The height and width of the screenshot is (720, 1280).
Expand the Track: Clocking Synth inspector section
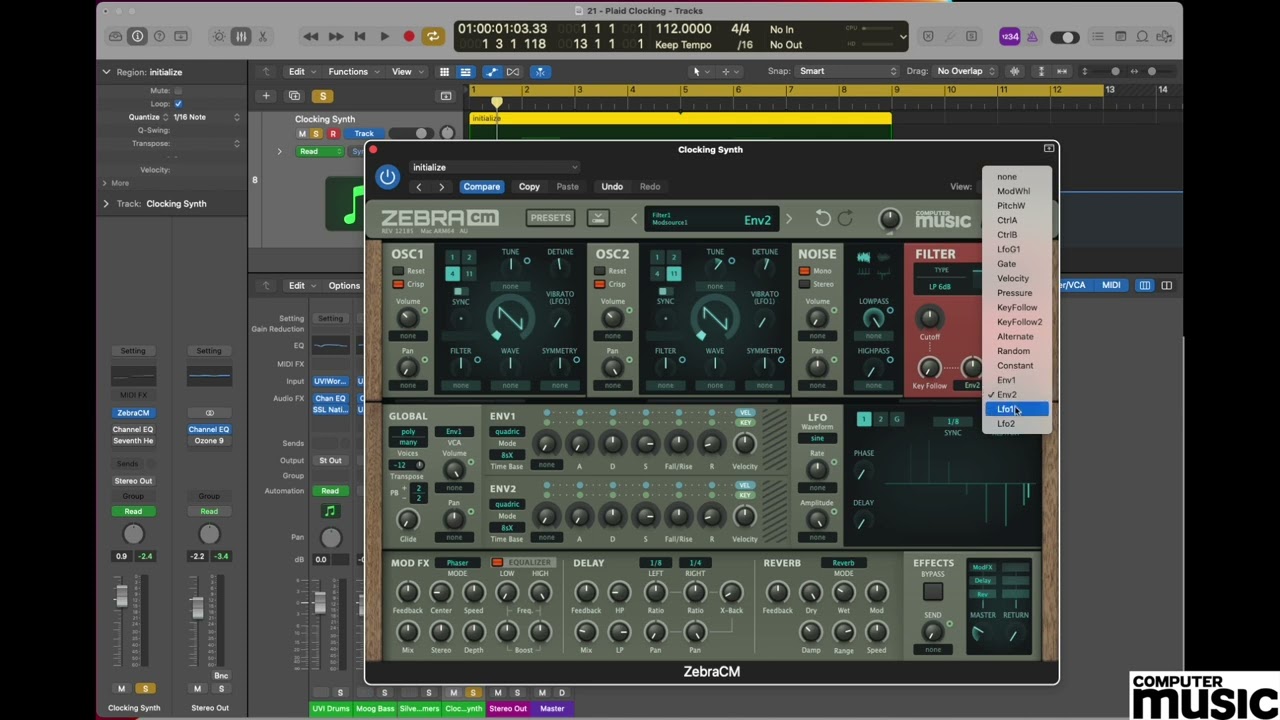point(106,204)
